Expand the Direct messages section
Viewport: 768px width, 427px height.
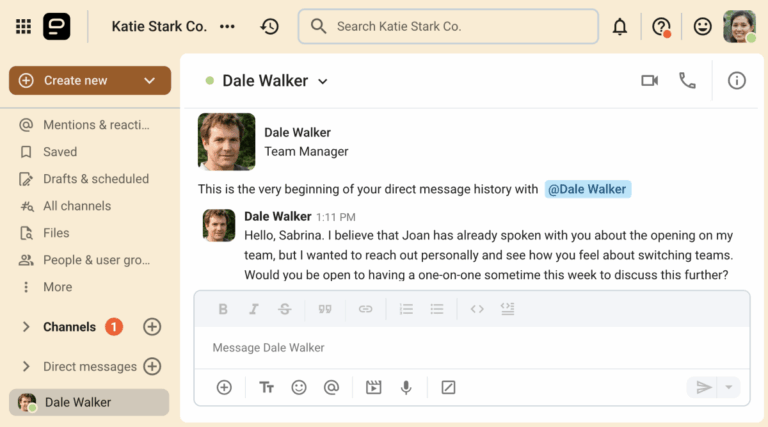coord(26,367)
